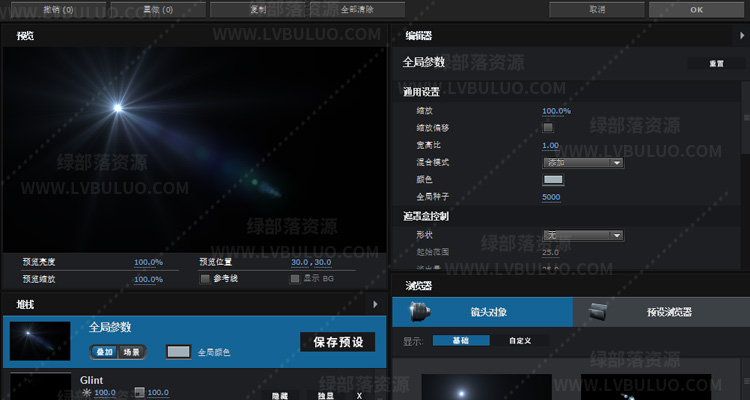Viewport: 750px width, 400px height.
Task: Toggle the 缩放偏移 checkbox
Action: (548, 128)
